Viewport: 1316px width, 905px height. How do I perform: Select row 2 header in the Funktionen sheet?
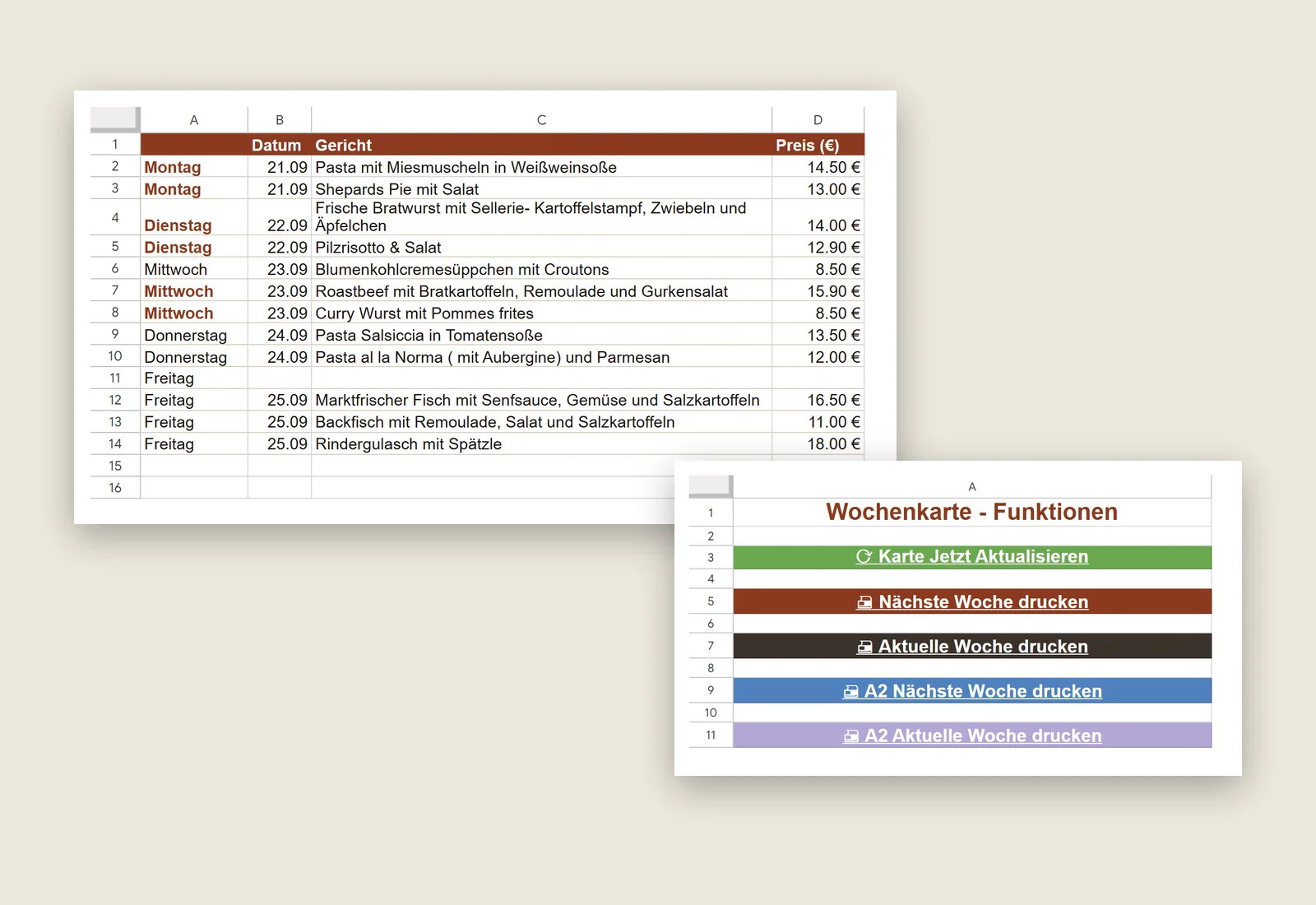pos(711,536)
